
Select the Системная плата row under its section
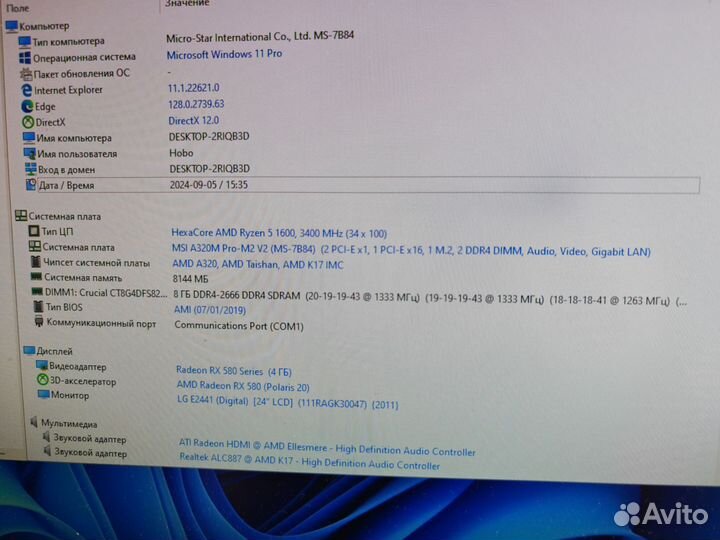point(79,247)
